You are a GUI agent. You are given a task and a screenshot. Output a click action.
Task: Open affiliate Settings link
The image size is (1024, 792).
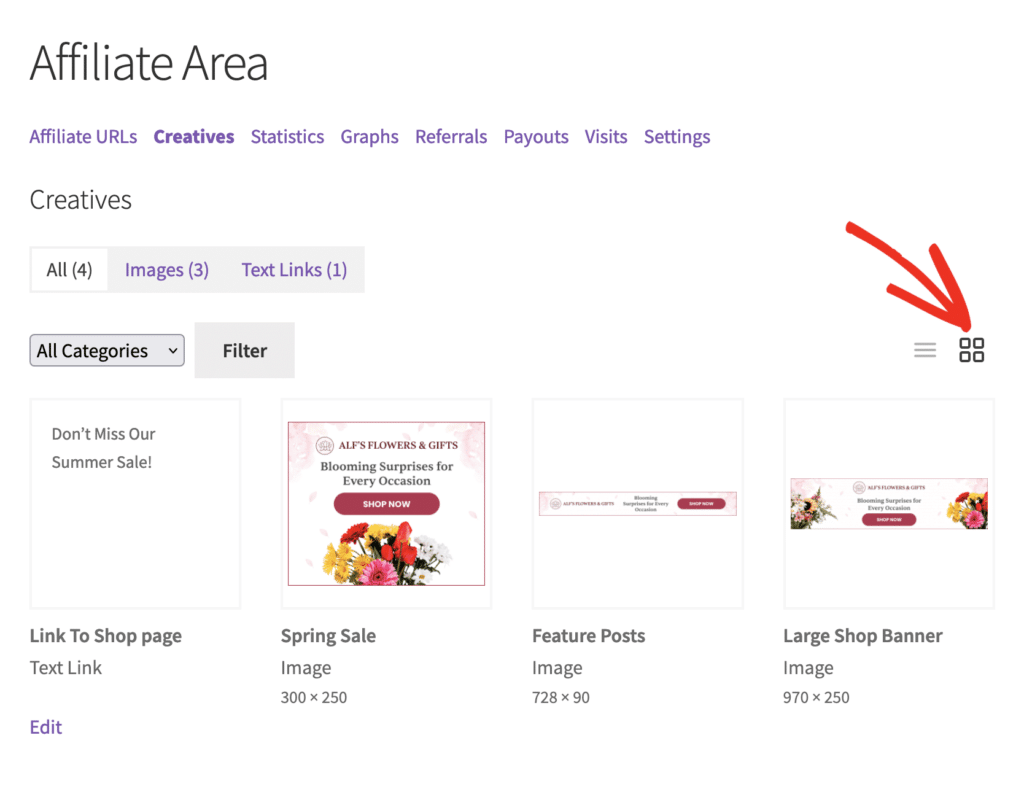677,136
